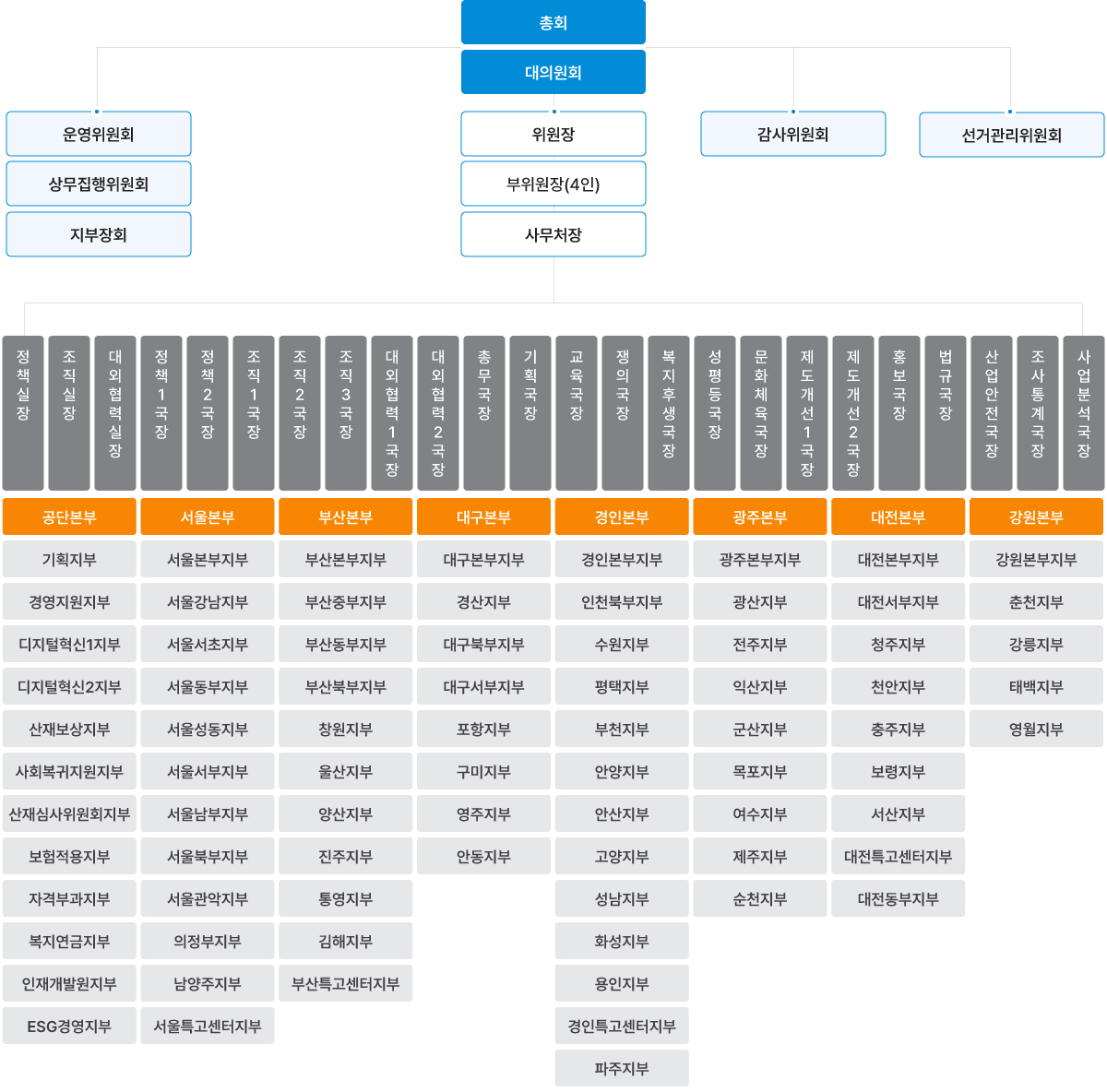
Task: Select the 수원지부 cell
Action: [x=622, y=645]
